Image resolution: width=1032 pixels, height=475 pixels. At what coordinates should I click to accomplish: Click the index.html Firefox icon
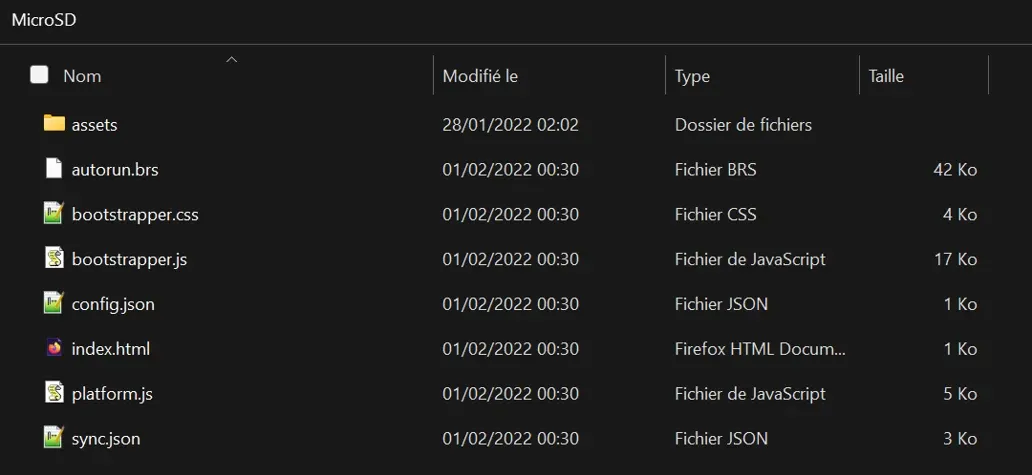[x=54, y=349]
